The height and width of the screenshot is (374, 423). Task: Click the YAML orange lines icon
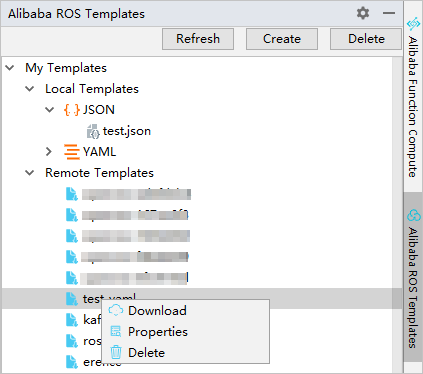tap(72, 152)
